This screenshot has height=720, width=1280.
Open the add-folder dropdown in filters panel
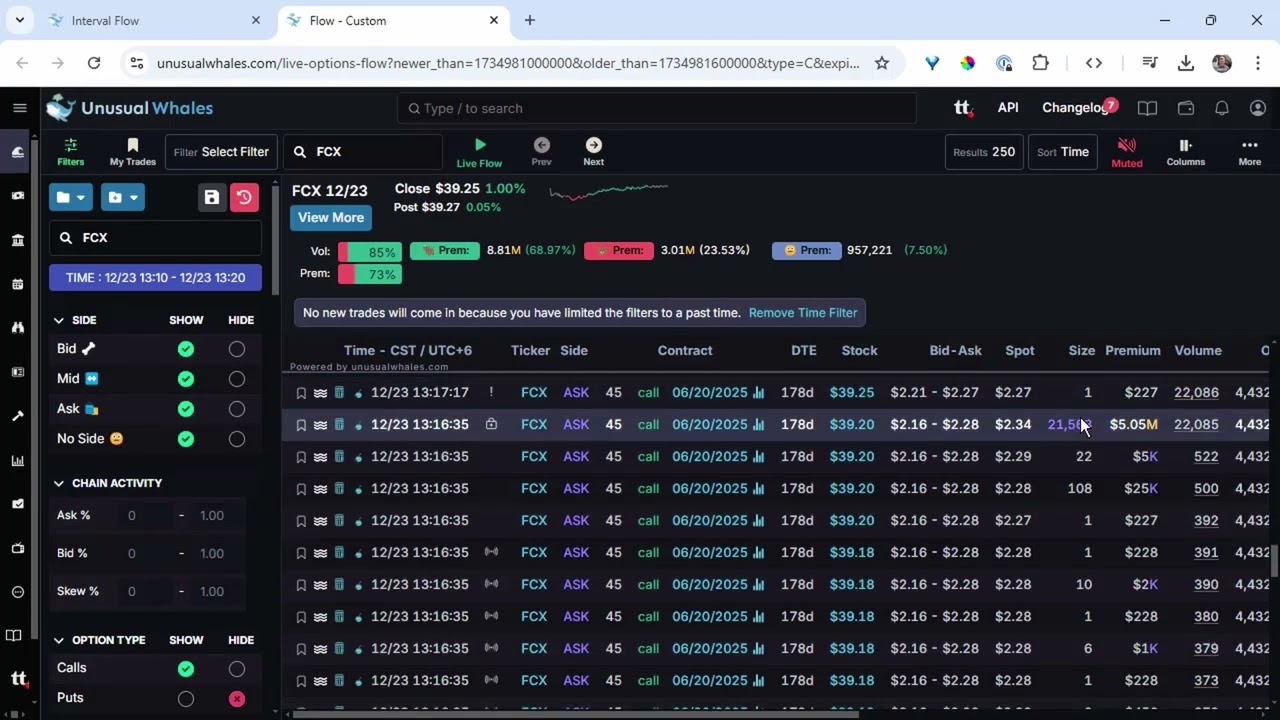click(123, 197)
